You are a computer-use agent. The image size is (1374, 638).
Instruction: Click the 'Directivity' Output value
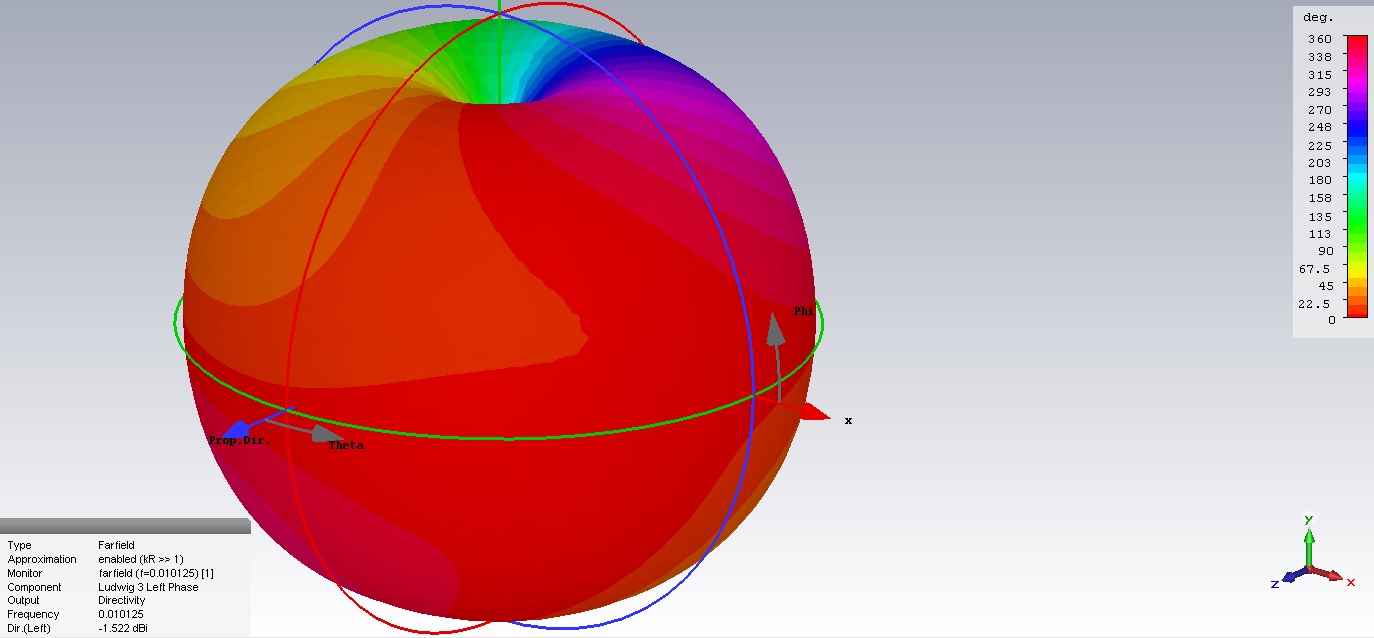point(121,600)
